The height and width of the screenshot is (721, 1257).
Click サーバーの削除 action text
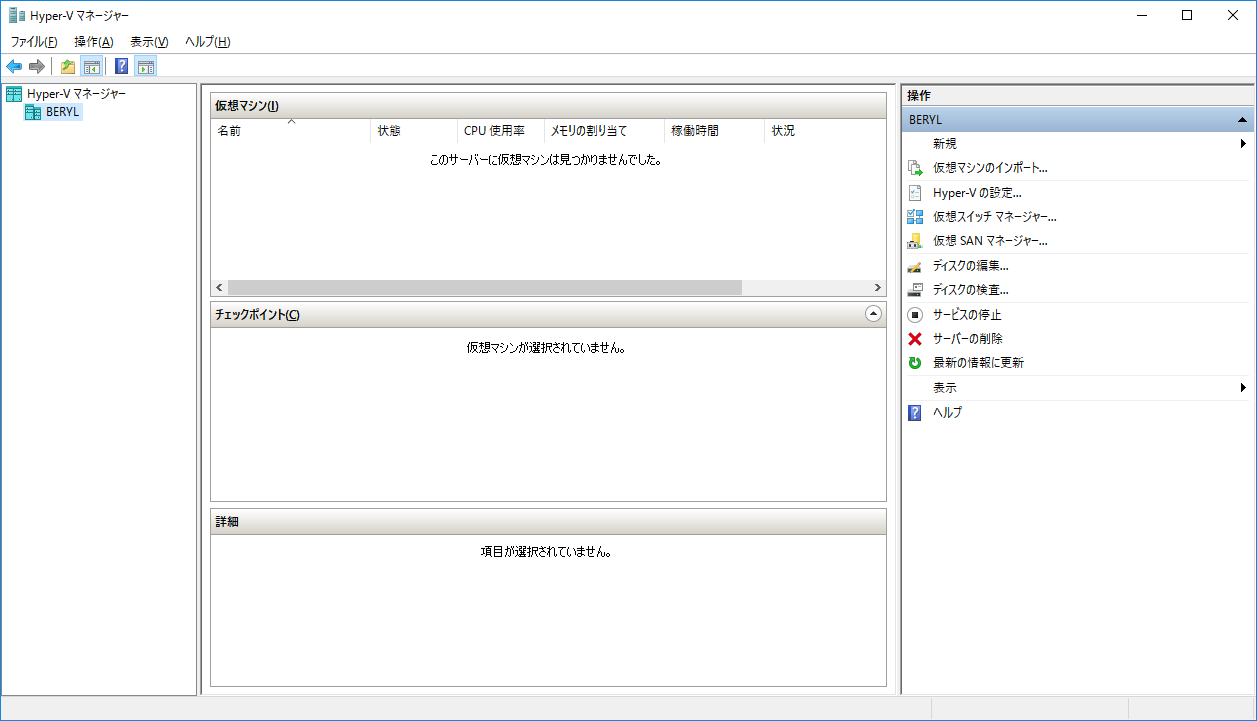[968, 339]
